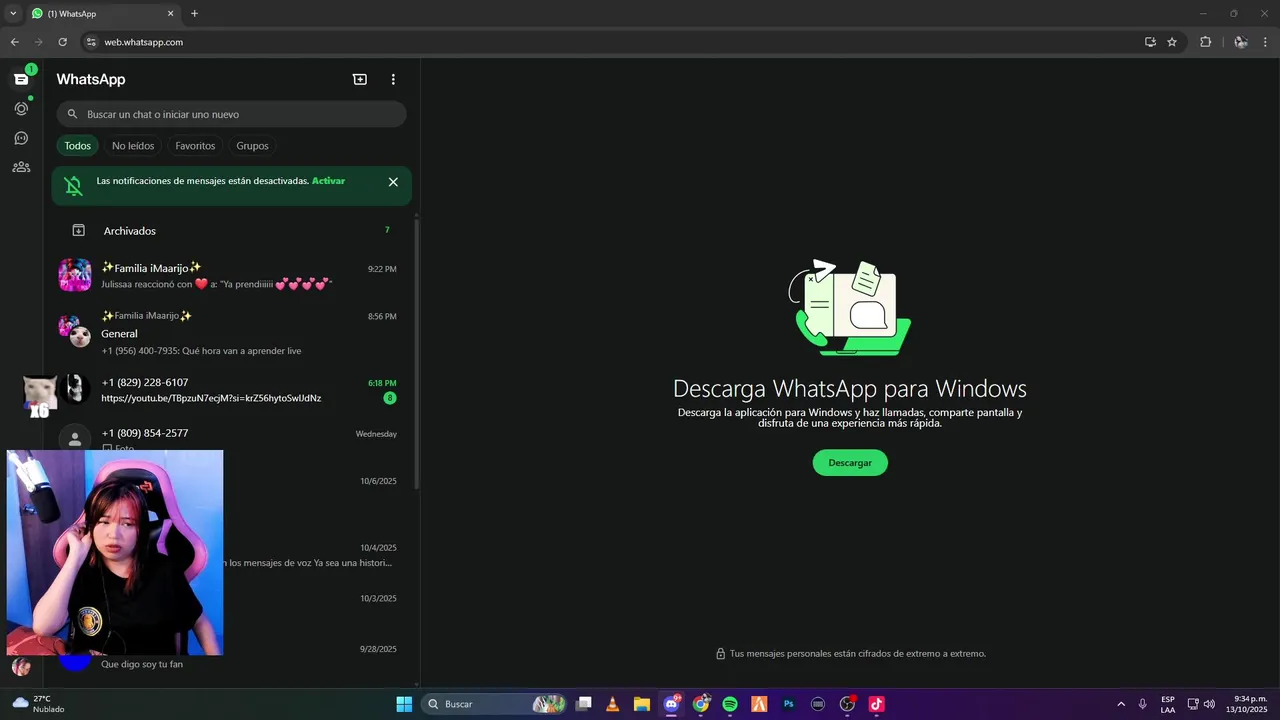This screenshot has height=720, width=1280.
Task: Click the microphone tray icon
Action: click(x=1142, y=704)
